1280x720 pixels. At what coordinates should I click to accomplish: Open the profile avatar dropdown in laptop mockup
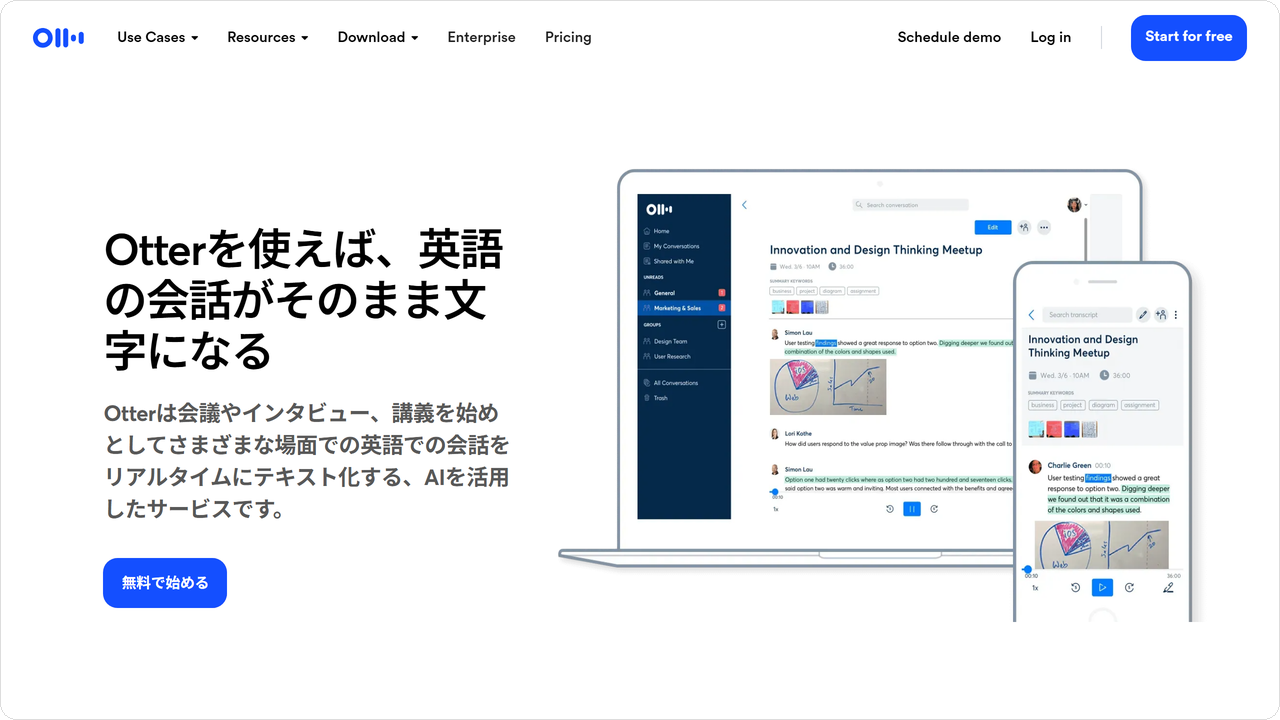(1077, 205)
